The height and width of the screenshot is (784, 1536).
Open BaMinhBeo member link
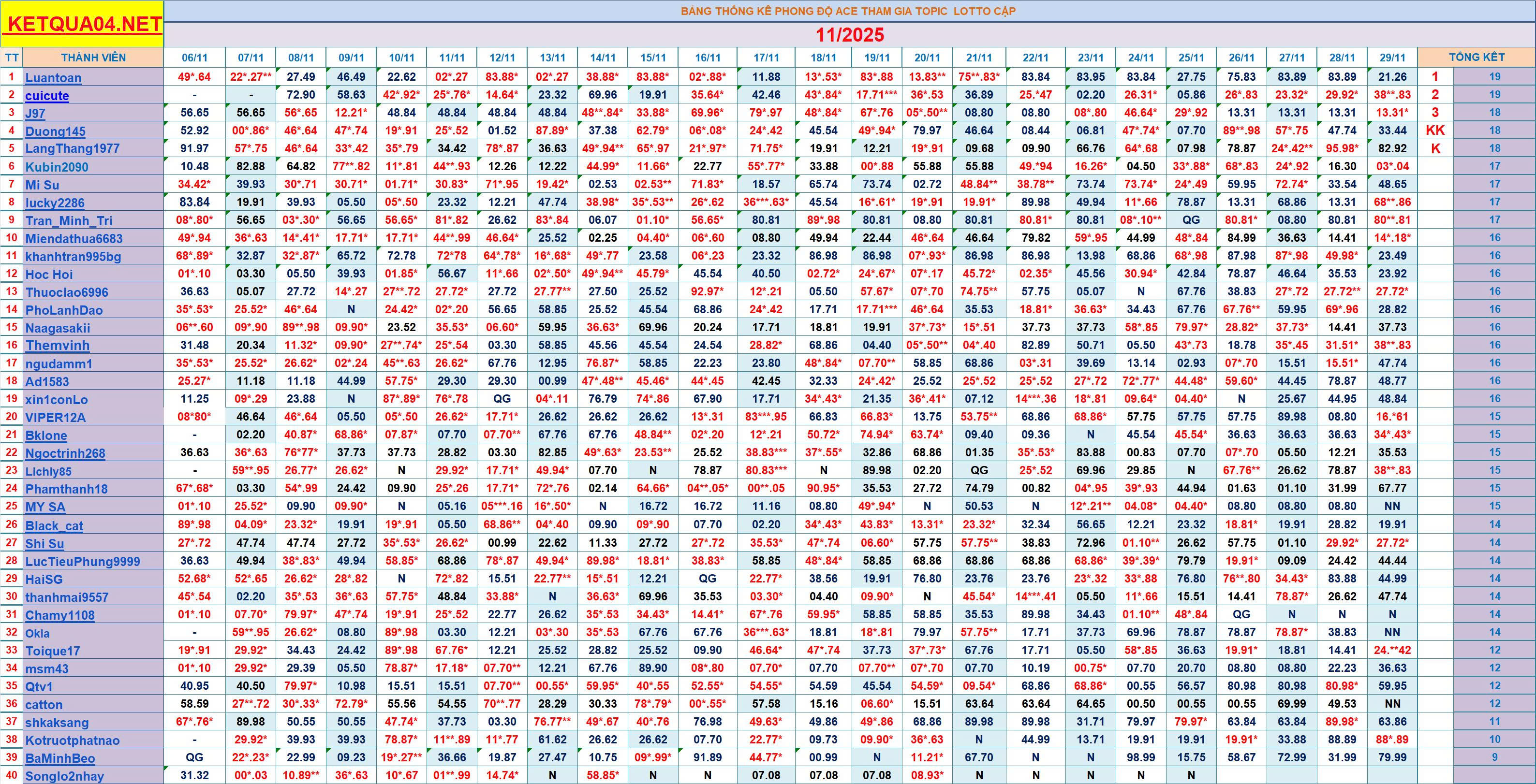(x=60, y=758)
